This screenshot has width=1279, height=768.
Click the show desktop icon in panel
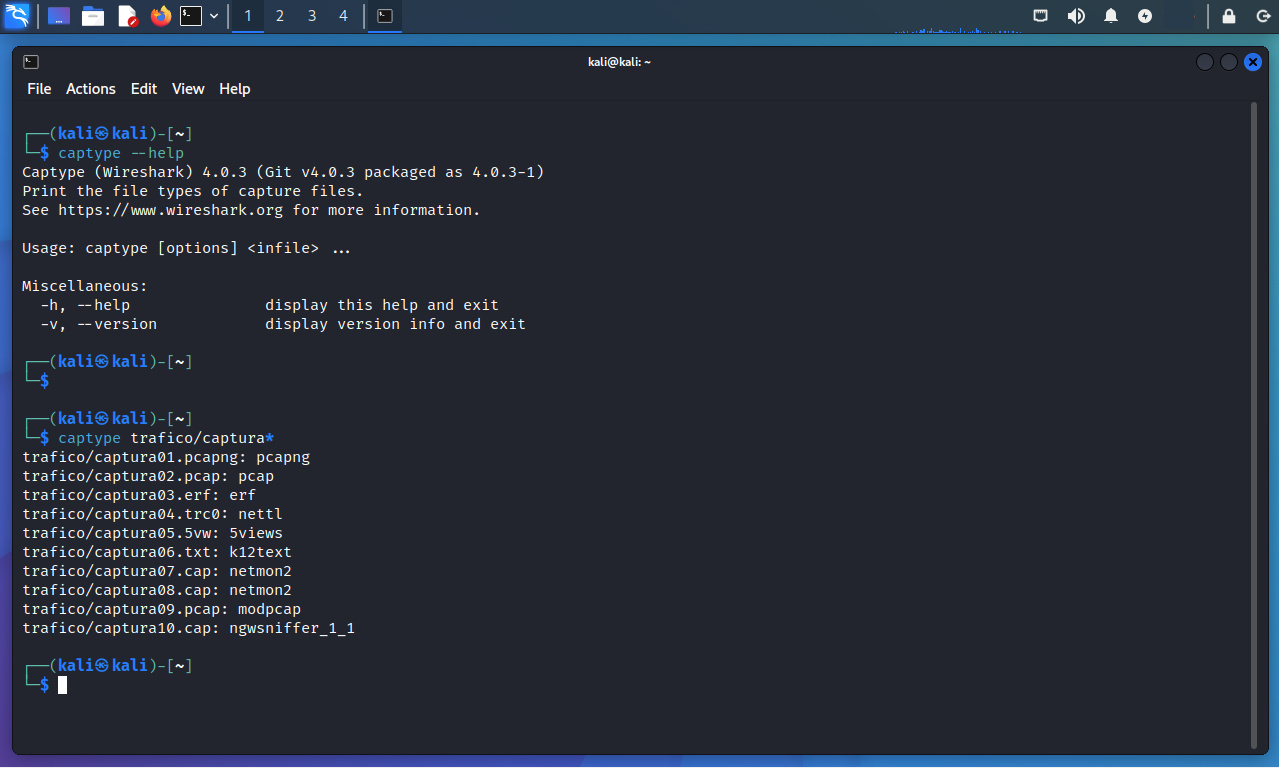pyautogui.click(x=59, y=16)
